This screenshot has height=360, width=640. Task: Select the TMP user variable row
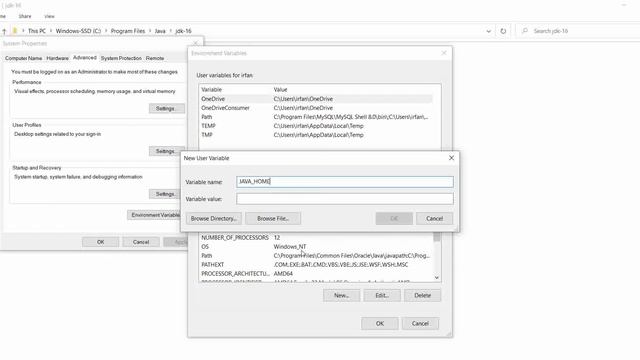coord(316,135)
